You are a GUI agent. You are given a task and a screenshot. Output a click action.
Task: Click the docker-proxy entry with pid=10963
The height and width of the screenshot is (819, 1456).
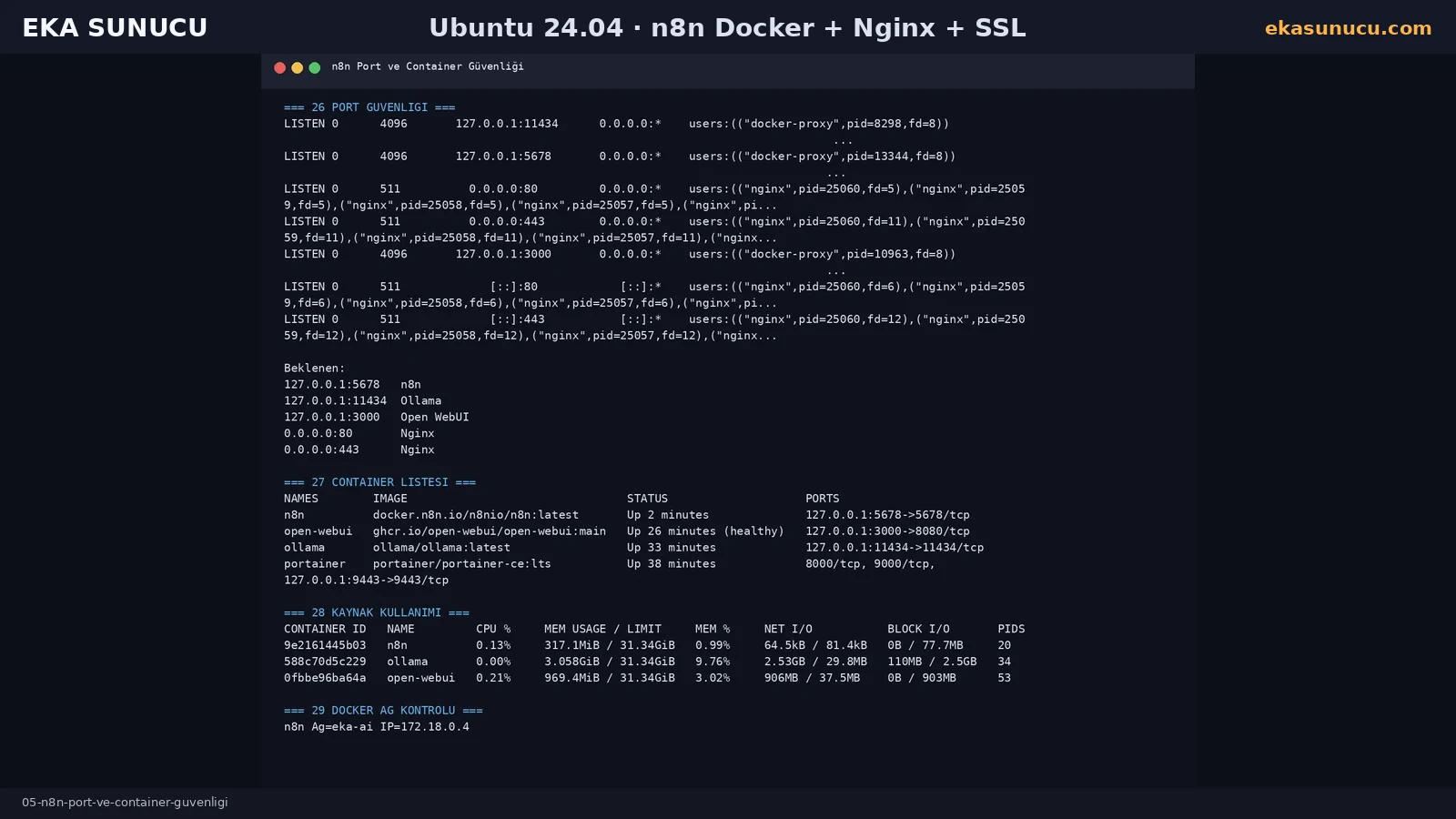823,255
